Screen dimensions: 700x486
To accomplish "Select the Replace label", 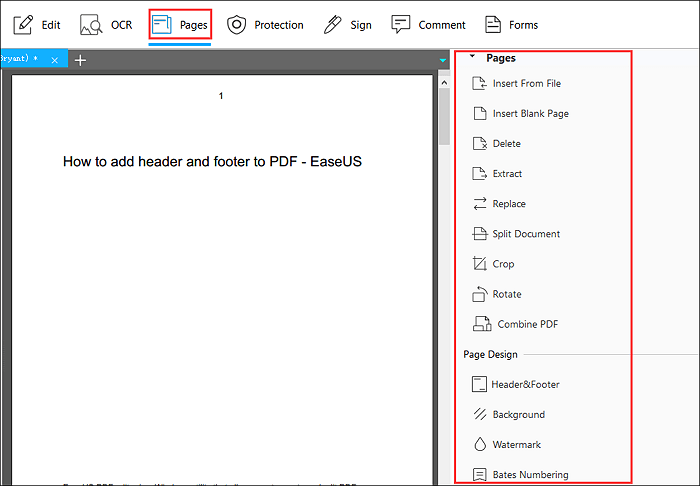I will coord(509,204).
